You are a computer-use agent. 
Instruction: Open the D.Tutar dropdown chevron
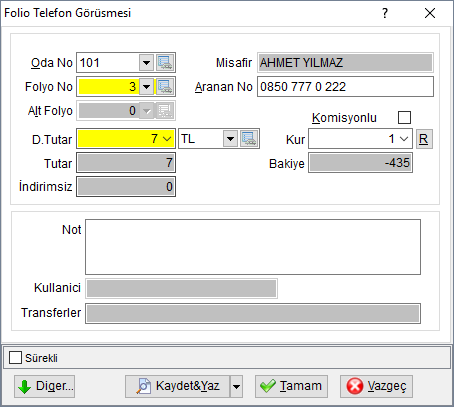point(167,139)
